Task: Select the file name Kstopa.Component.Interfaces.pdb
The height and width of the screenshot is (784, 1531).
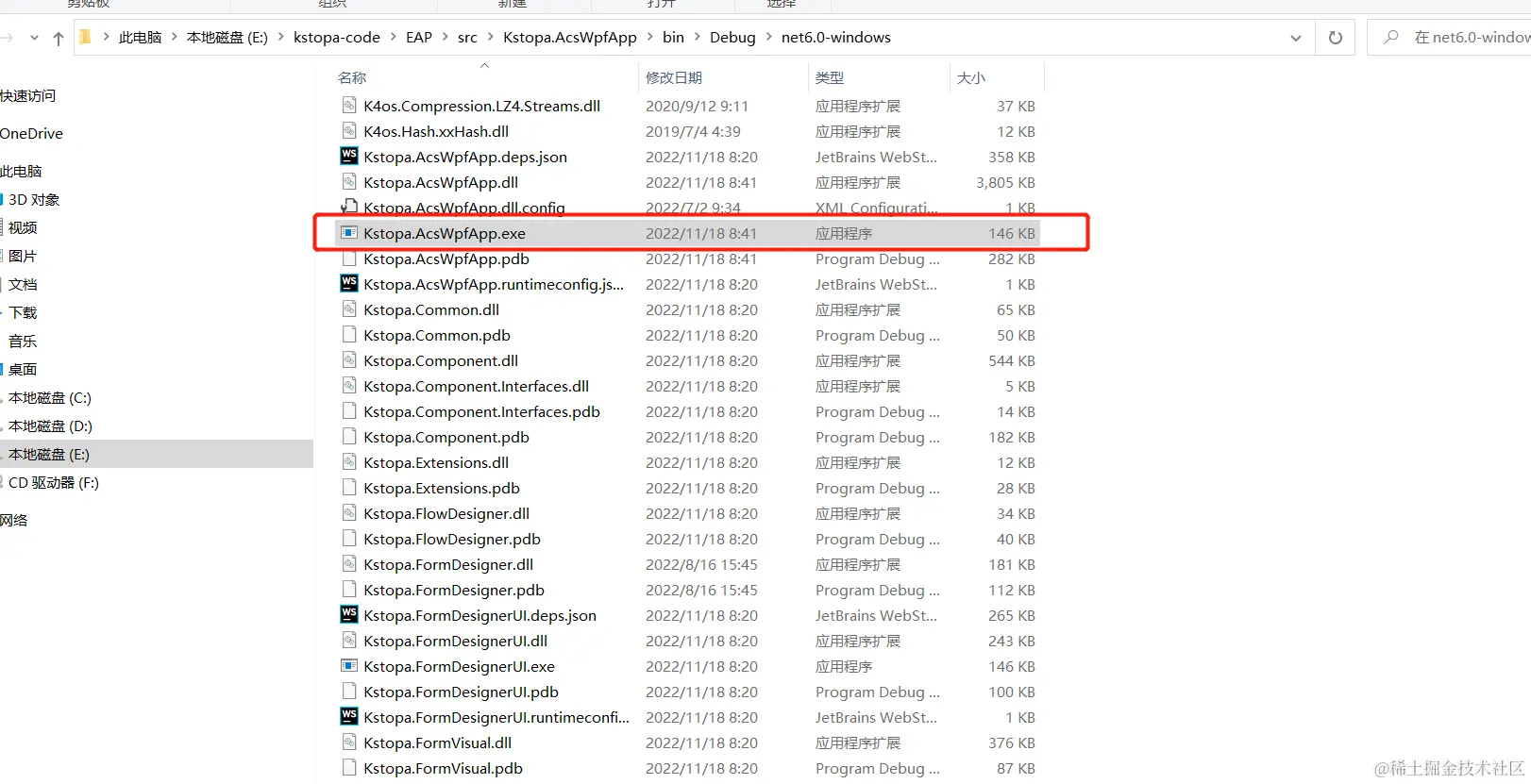Action: click(481, 411)
